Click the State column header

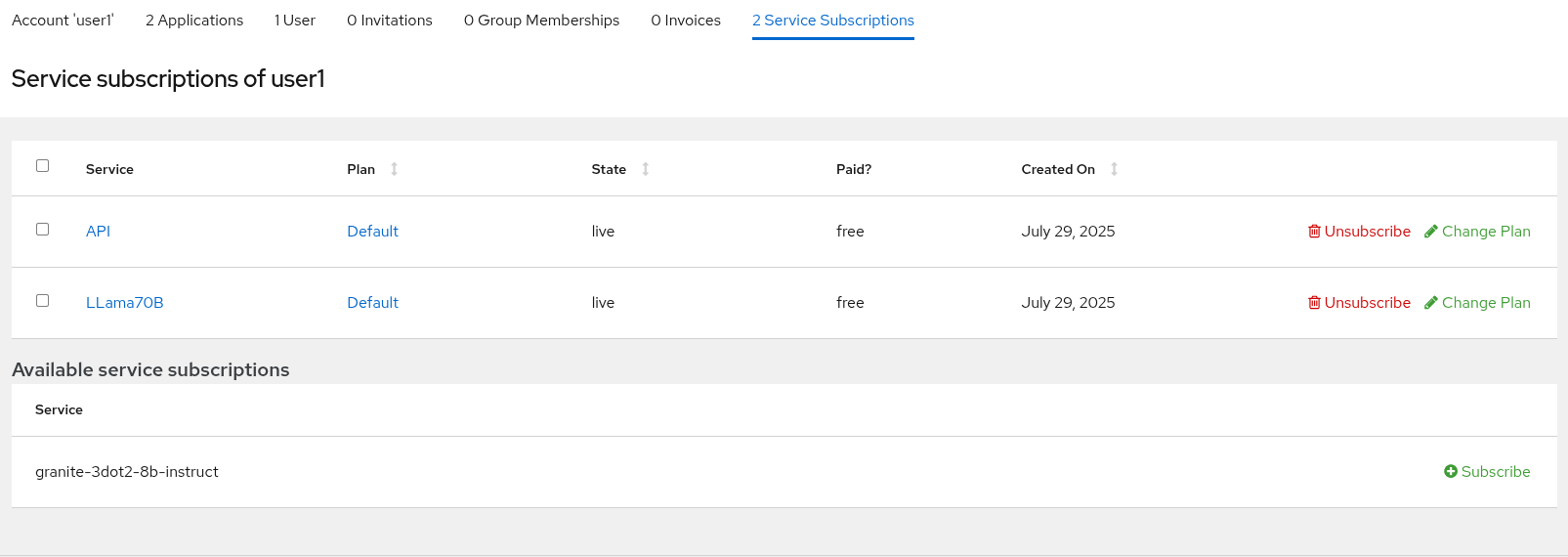pyautogui.click(x=609, y=169)
